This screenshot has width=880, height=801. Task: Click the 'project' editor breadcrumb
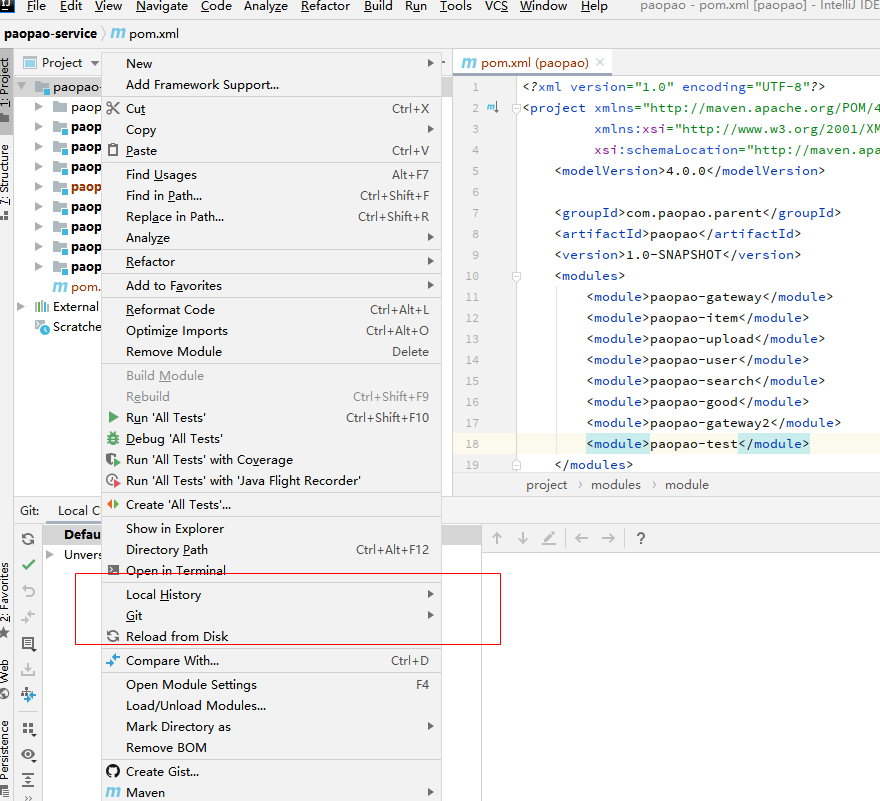click(546, 484)
